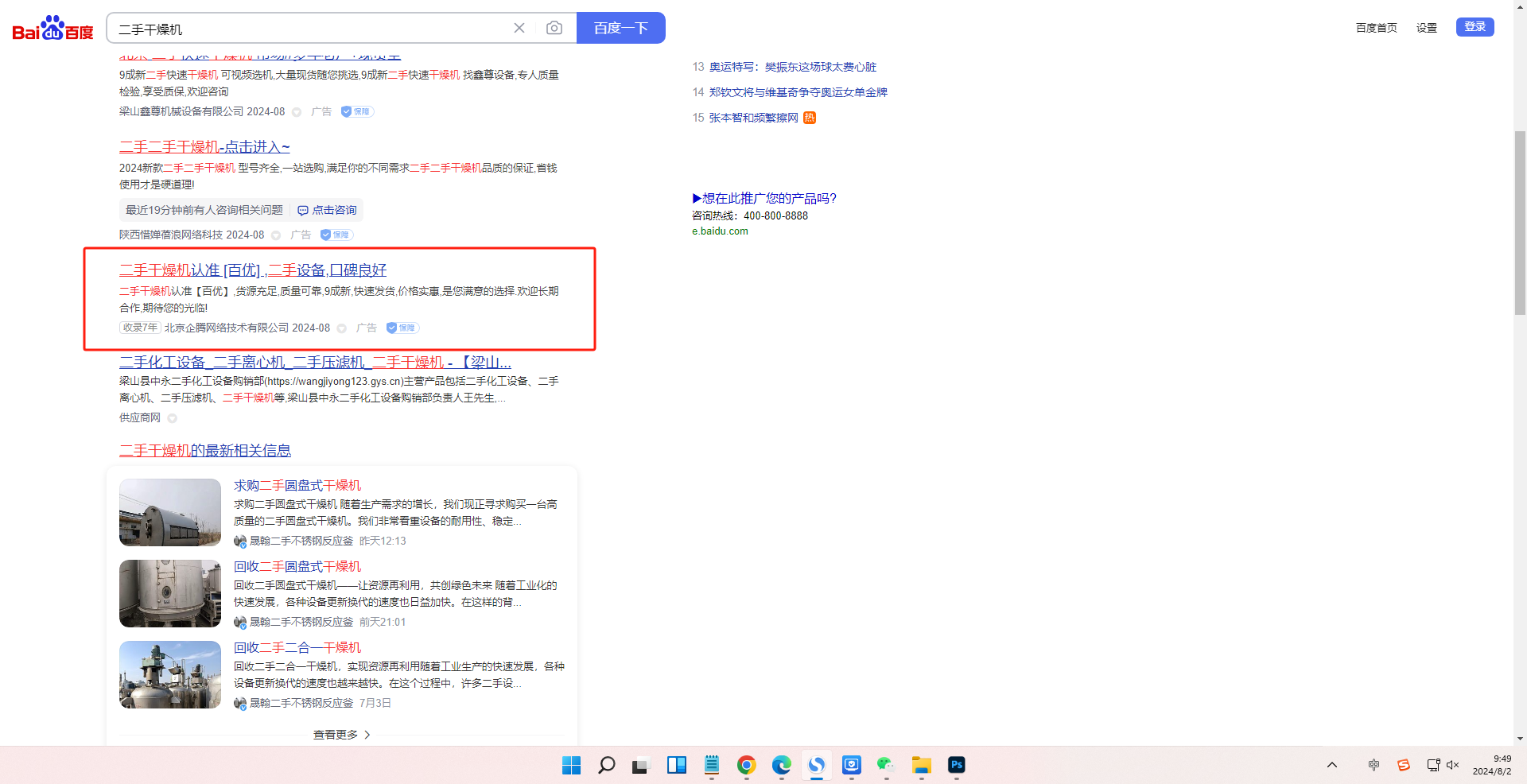Click the 热 badge beside 张本智和频繁擦网
Screen dimensions: 1527x784
[x=810, y=118]
